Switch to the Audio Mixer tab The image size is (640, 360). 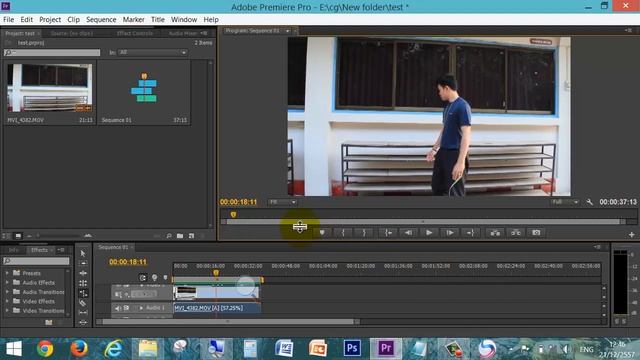182,33
